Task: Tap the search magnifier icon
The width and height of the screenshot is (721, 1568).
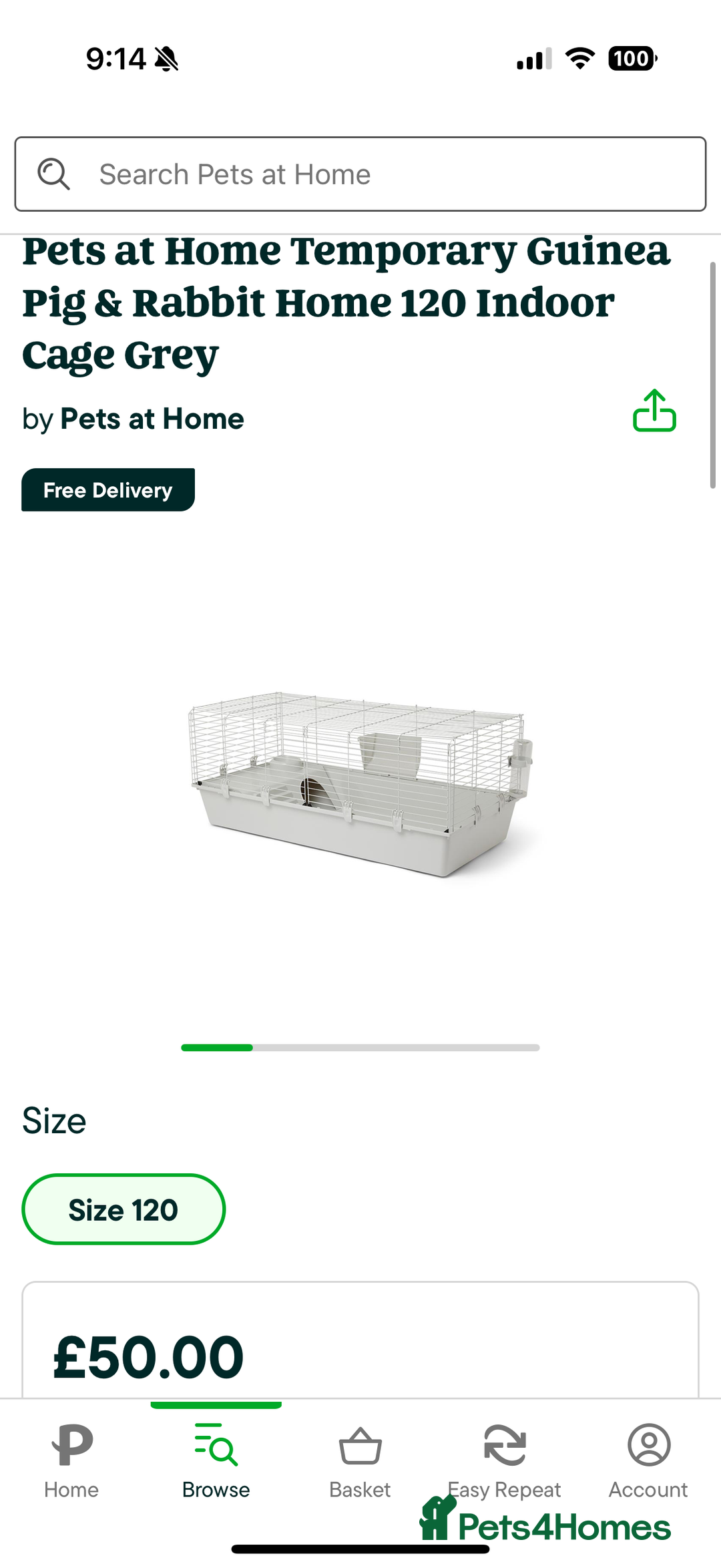Action: [53, 174]
